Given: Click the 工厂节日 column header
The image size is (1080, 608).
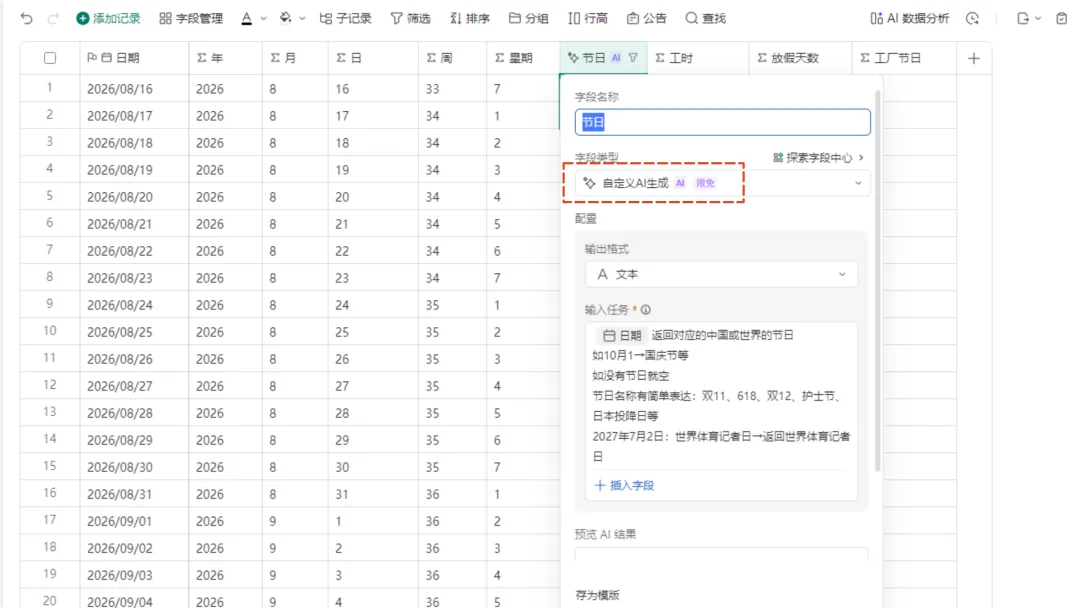Looking at the screenshot, I should [904, 58].
